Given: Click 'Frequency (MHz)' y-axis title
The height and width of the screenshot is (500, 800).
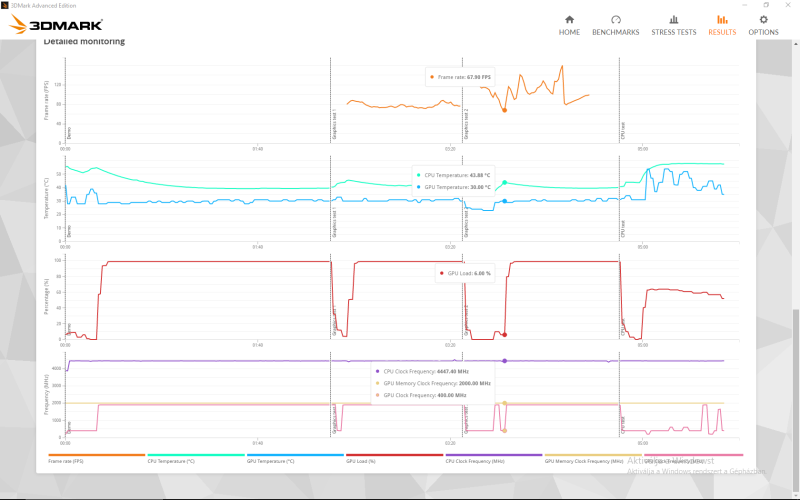Looking at the screenshot, I should pyautogui.click(x=46, y=395).
